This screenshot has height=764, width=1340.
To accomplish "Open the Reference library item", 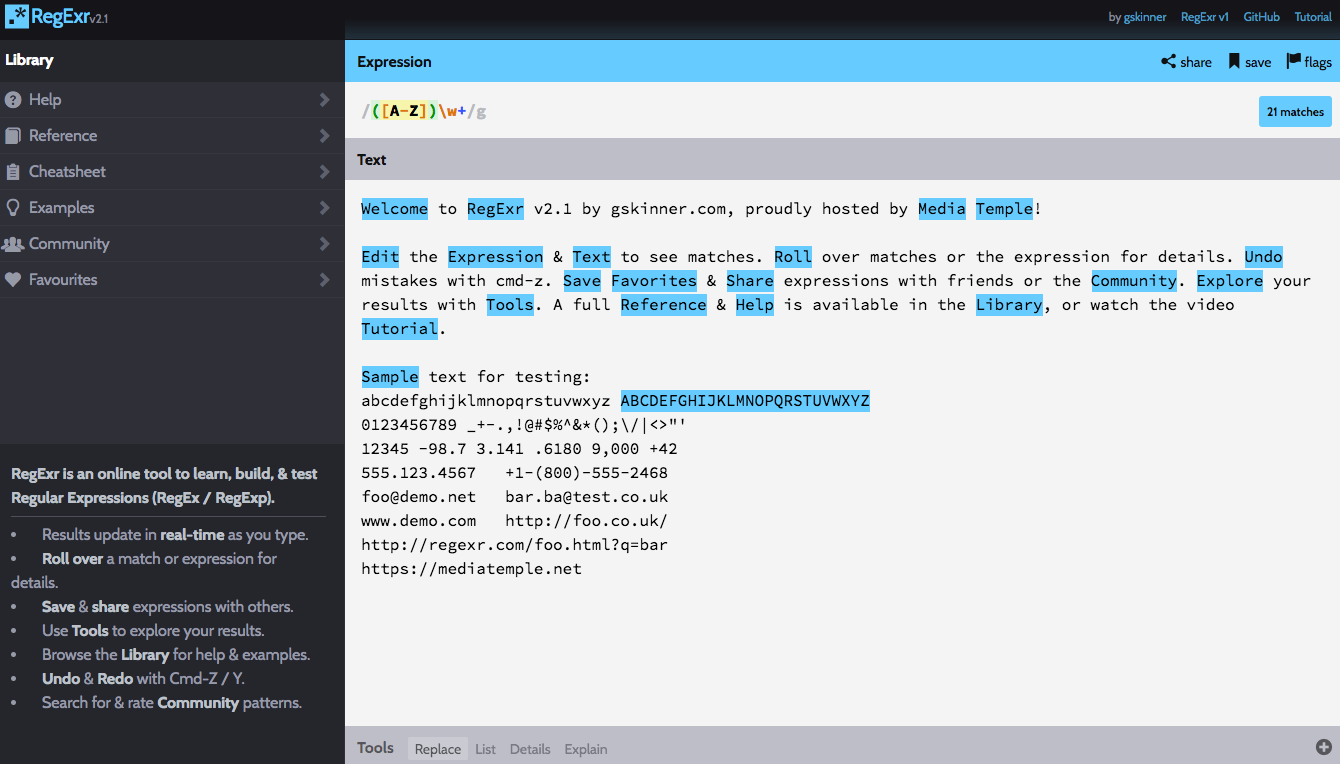I will [x=172, y=136].
